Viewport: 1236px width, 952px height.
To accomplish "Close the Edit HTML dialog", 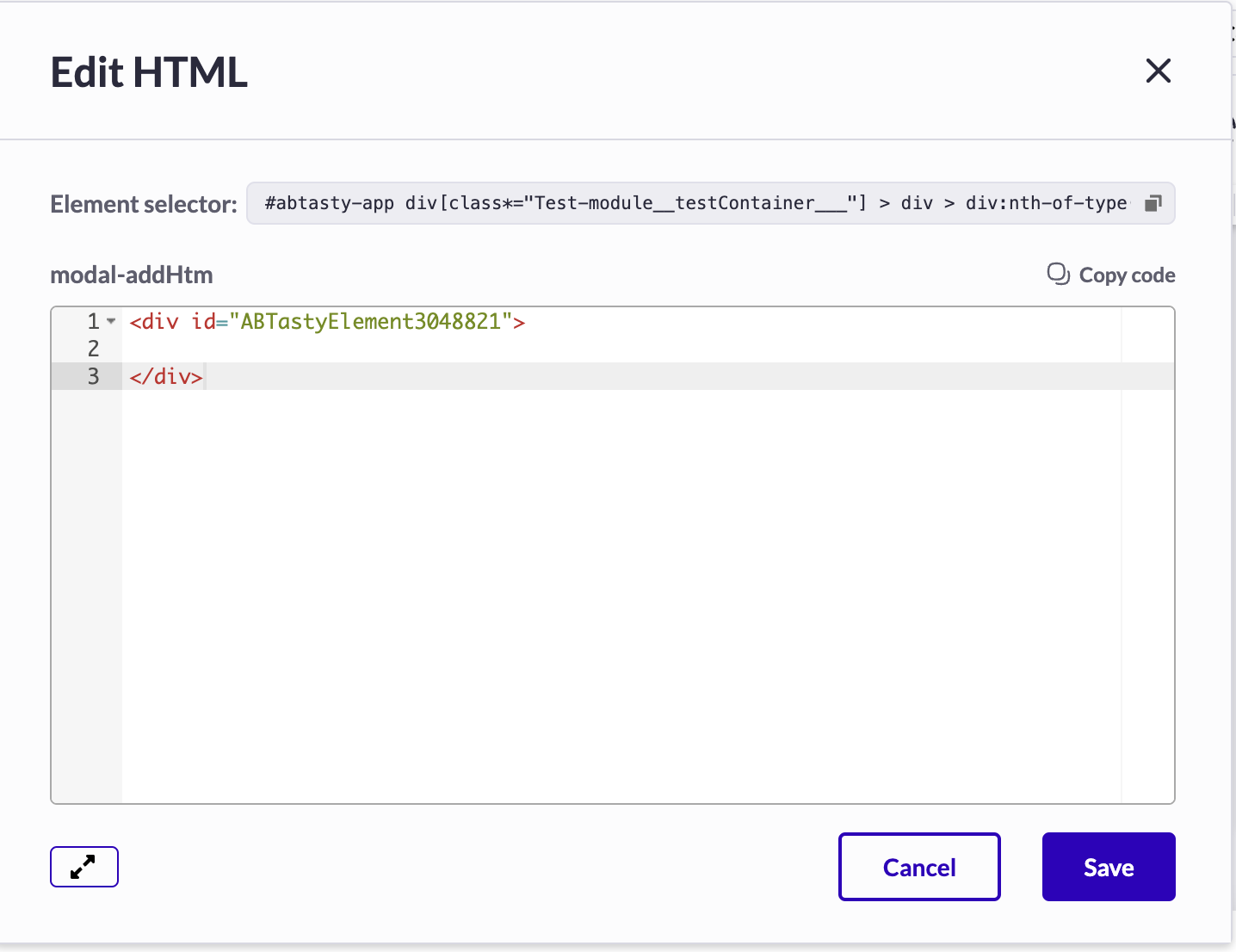I will click(x=1159, y=71).
